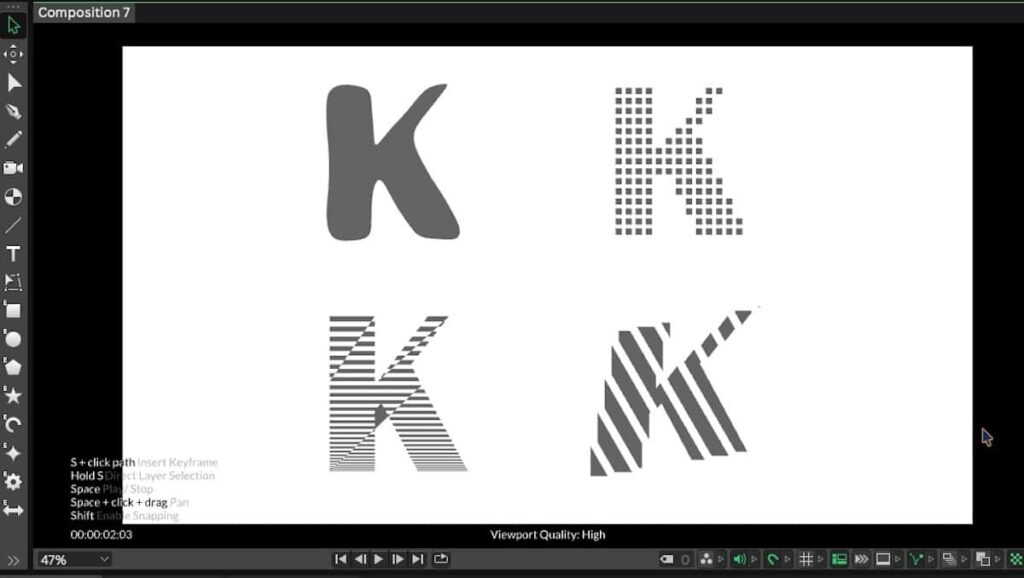Viewport: 1024px width, 578px height.
Task: Toggle the green speaker audio button
Action: pos(739,559)
